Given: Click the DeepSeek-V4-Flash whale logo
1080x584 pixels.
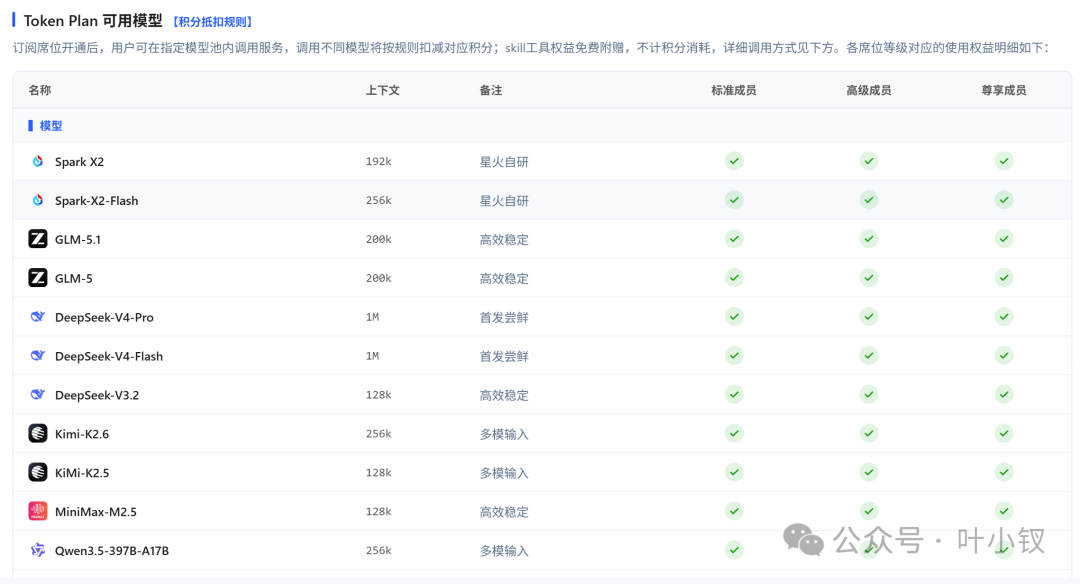Looking at the screenshot, I should (38, 355).
